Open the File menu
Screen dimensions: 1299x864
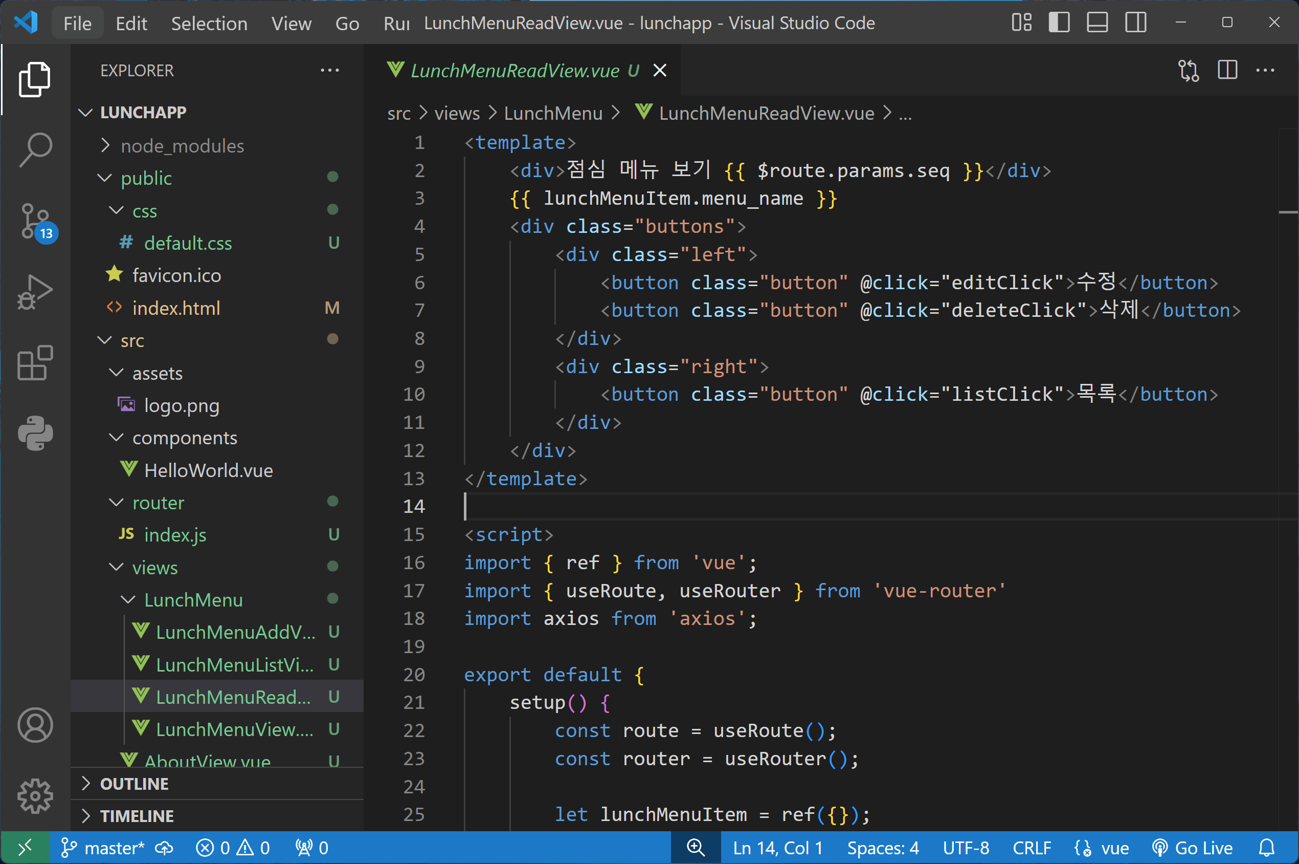click(77, 23)
